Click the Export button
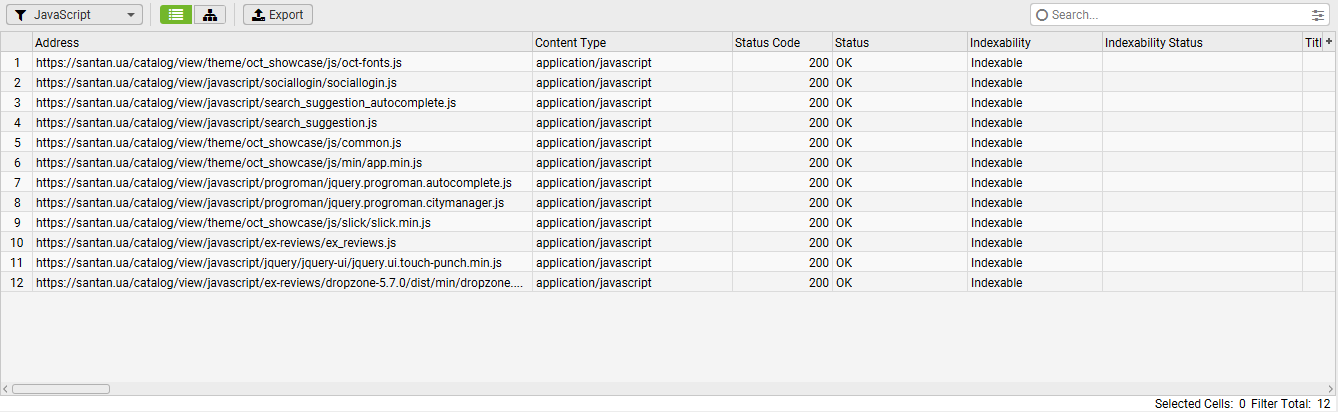This screenshot has width=1338, height=412. (x=278, y=15)
